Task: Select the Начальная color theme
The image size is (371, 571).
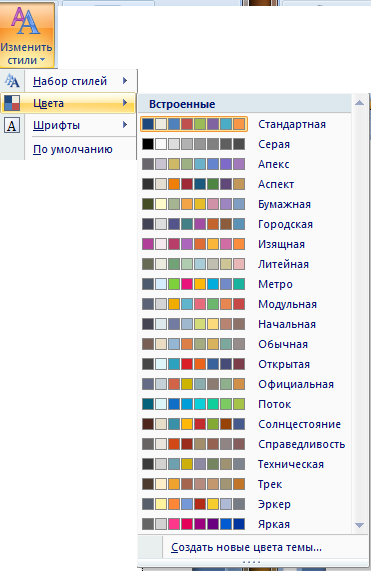Action: [x=245, y=324]
